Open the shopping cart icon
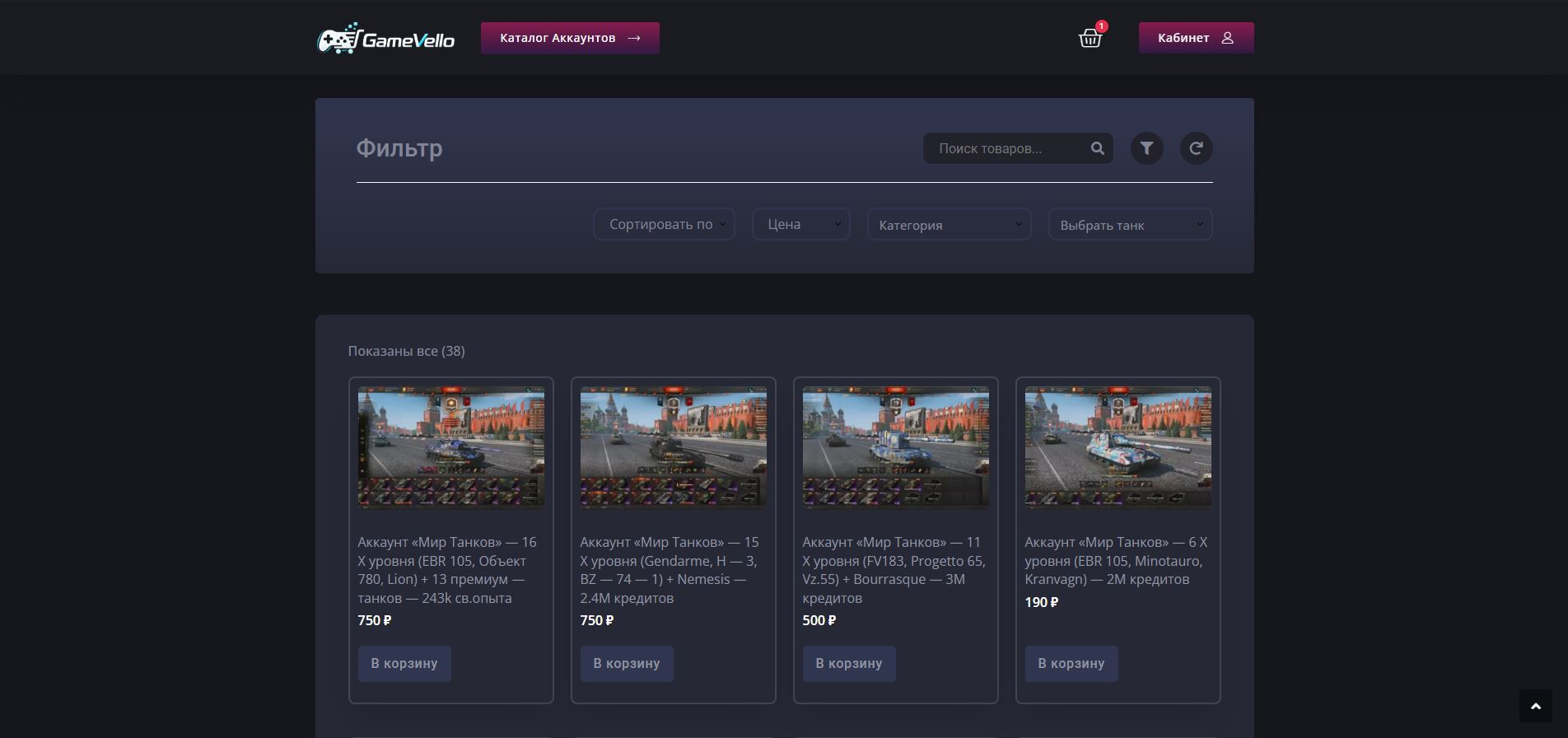The width and height of the screenshot is (1568, 738). [x=1090, y=38]
